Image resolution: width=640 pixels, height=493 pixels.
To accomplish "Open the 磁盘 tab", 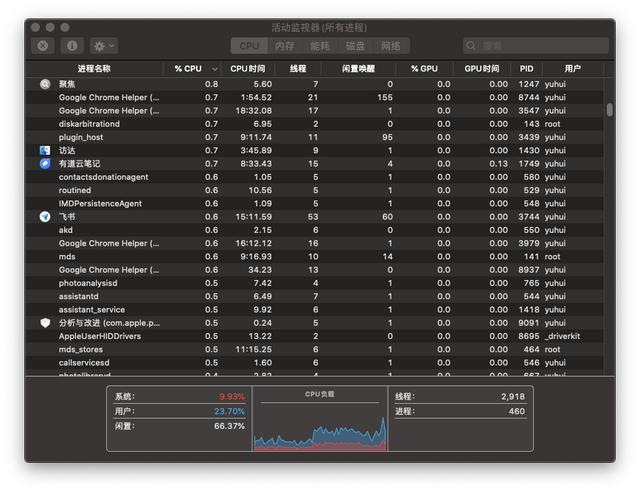I will pyautogui.click(x=355, y=46).
